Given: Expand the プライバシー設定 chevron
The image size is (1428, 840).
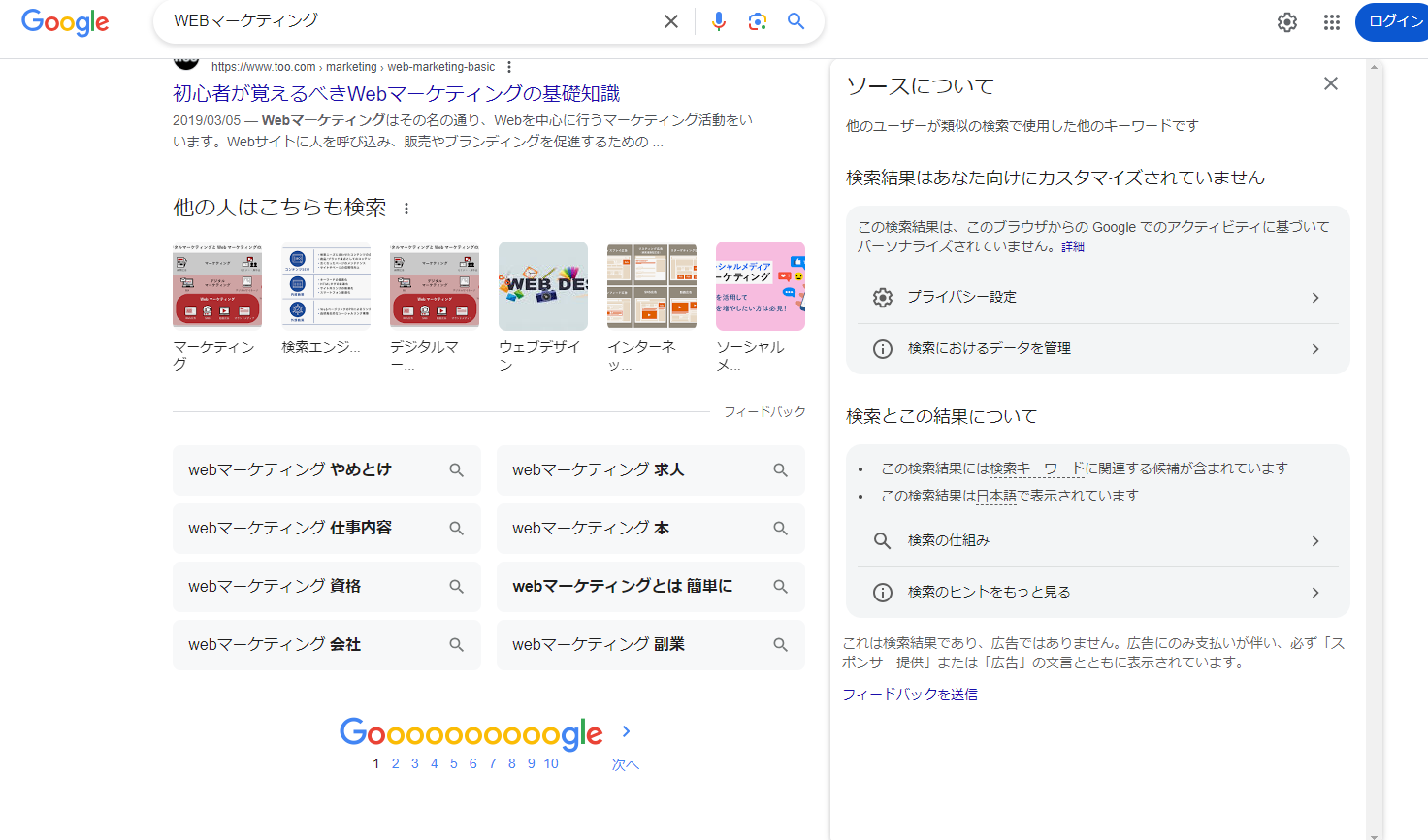Looking at the screenshot, I should click(x=1315, y=298).
